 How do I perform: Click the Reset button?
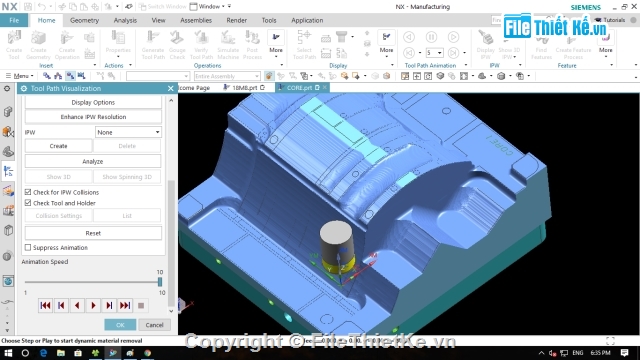click(x=93, y=233)
